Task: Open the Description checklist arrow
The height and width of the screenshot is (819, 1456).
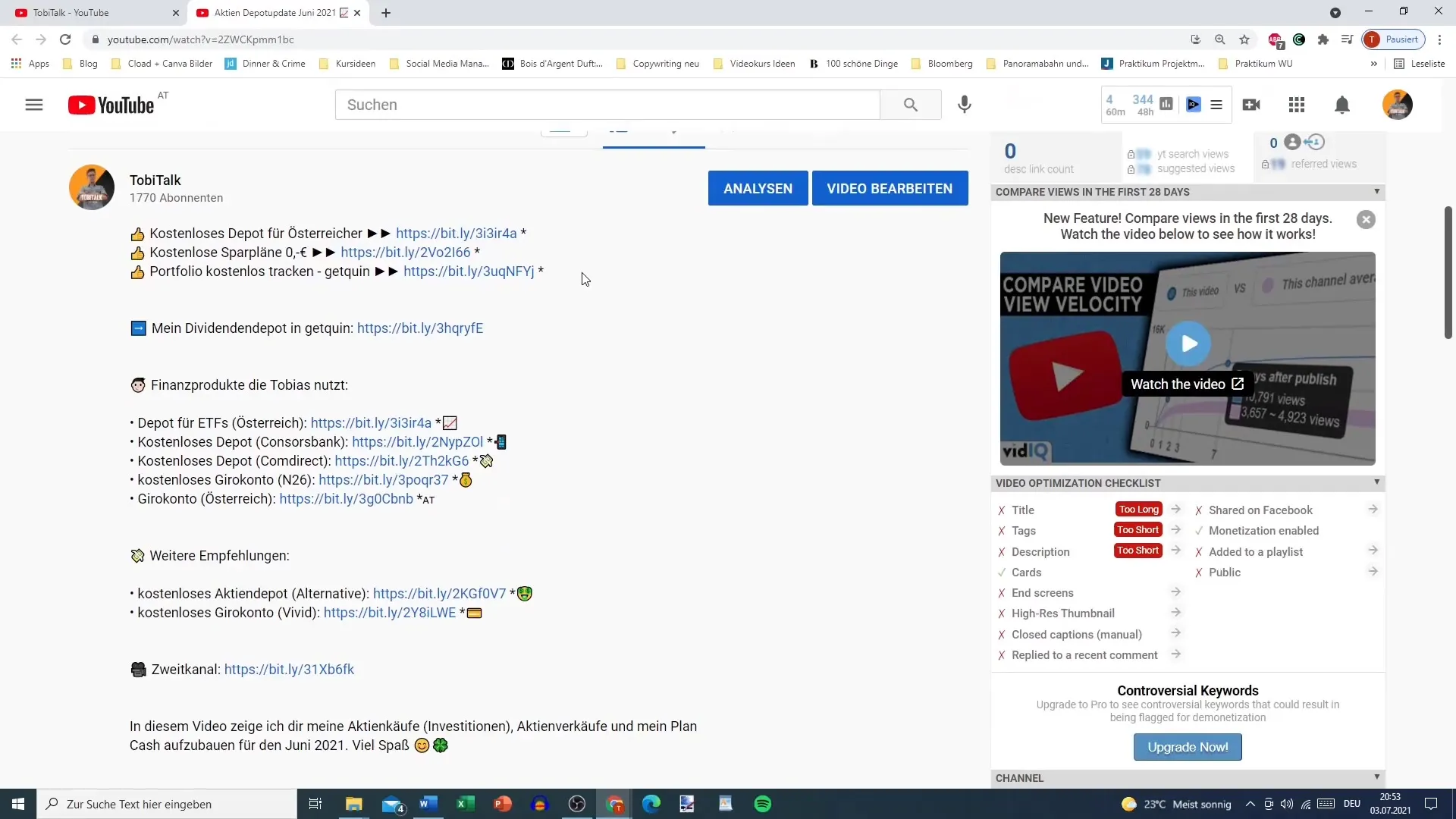Action: pos(1175,550)
